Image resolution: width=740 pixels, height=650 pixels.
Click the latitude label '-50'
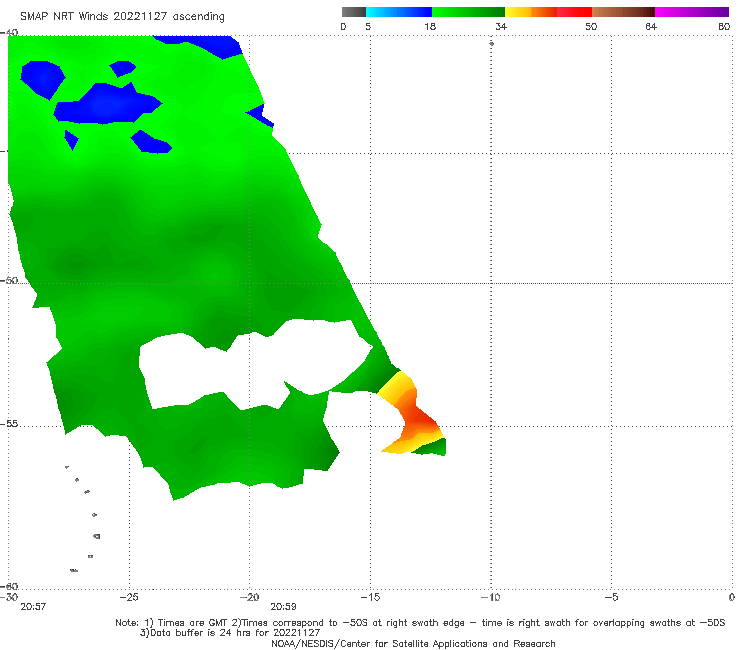click(9, 280)
